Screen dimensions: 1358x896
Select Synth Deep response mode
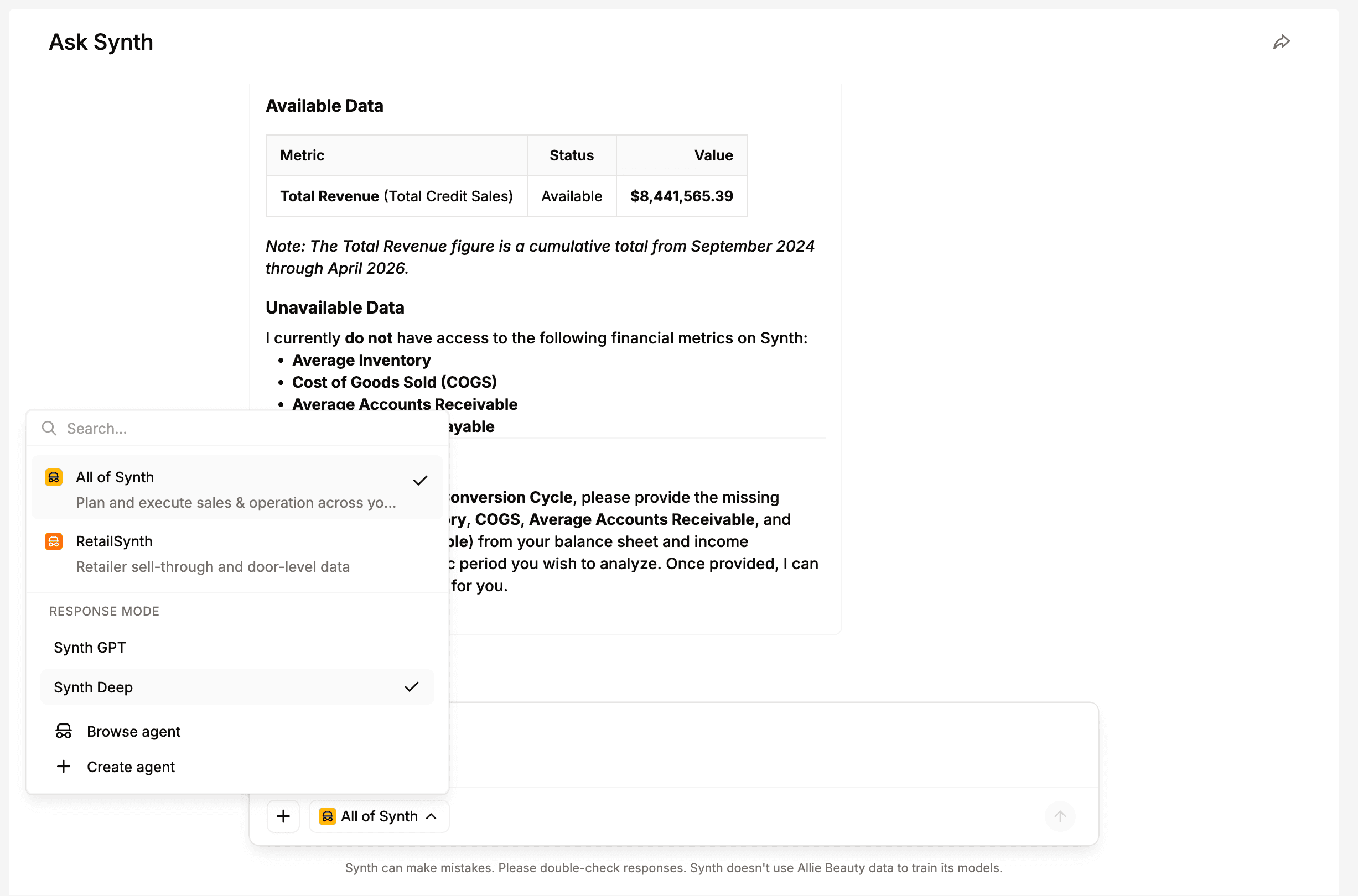pyautogui.click(x=237, y=687)
